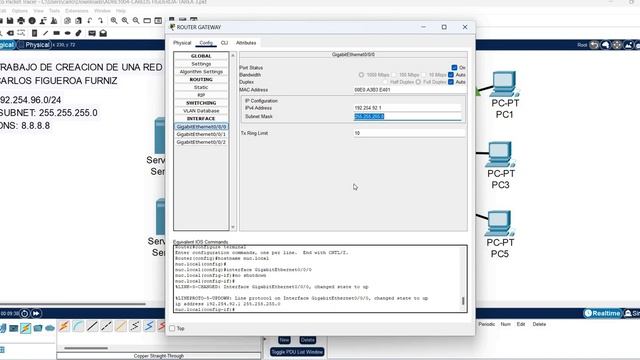Toggle the Duplex Auto checkbox
Viewport: 640px width, 360px height.
pyautogui.click(x=451, y=82)
